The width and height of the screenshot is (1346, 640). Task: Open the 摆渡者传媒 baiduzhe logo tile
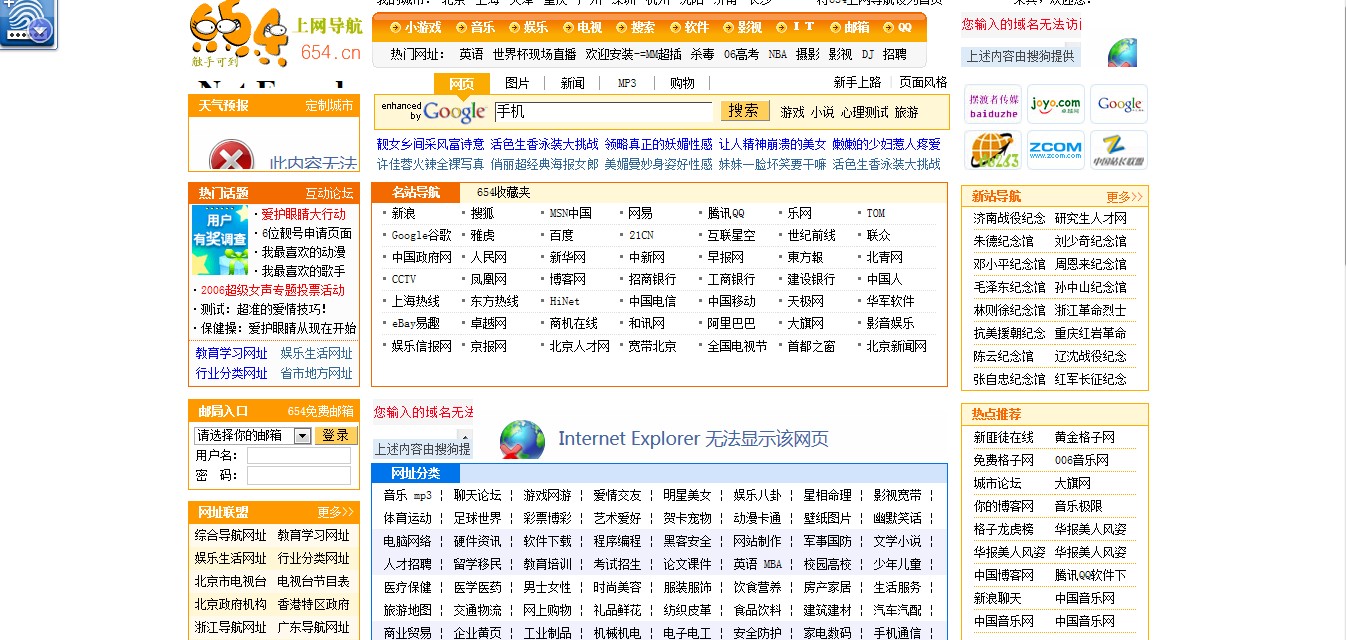pyautogui.click(x=993, y=105)
